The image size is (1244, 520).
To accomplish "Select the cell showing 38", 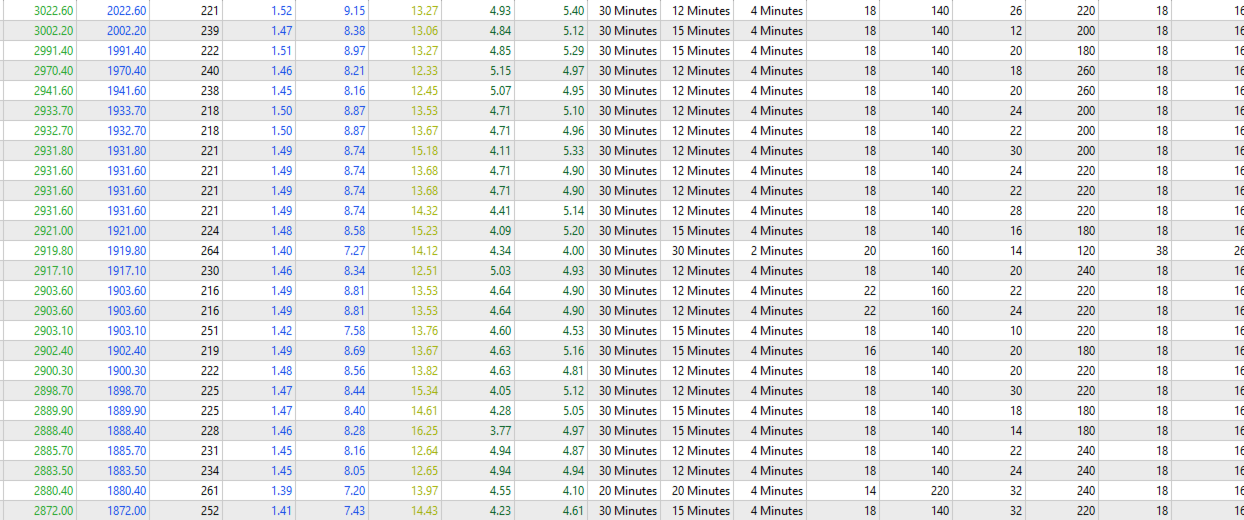I will coord(1162,251).
